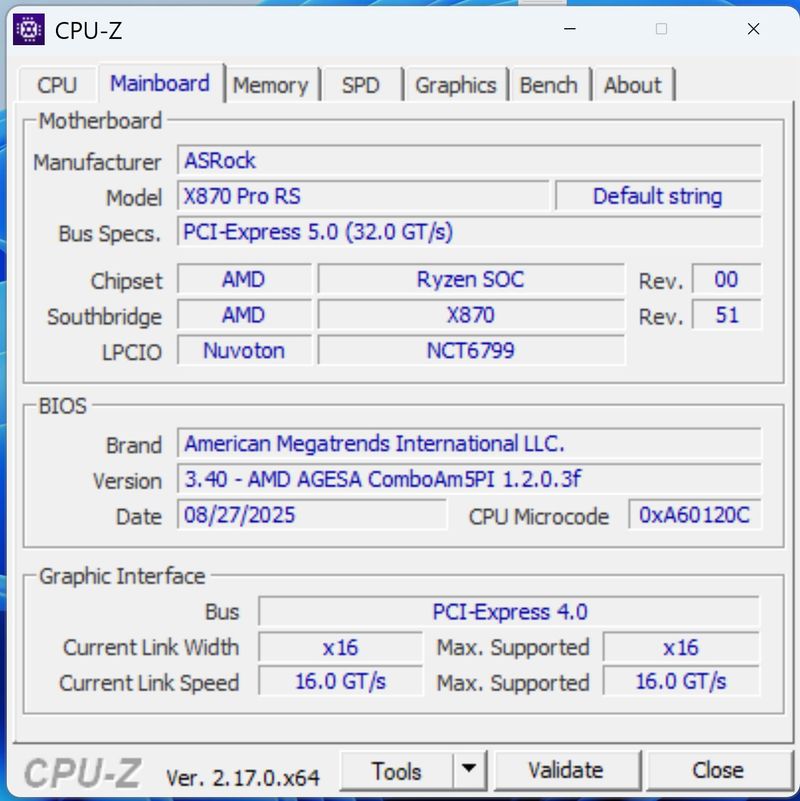Screen dimensions: 800x801
Task: Open the About tab
Action: pyautogui.click(x=633, y=85)
